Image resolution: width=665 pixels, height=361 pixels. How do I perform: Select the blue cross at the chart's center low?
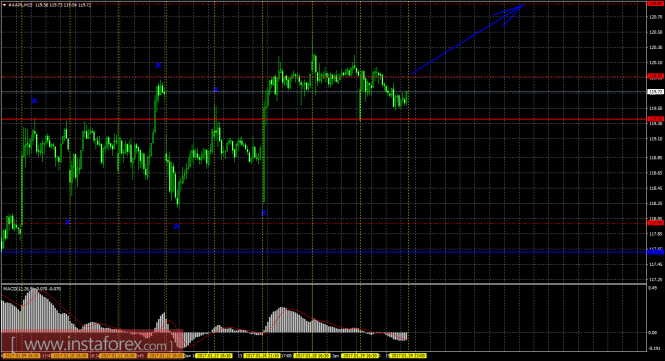pyautogui.click(x=264, y=213)
